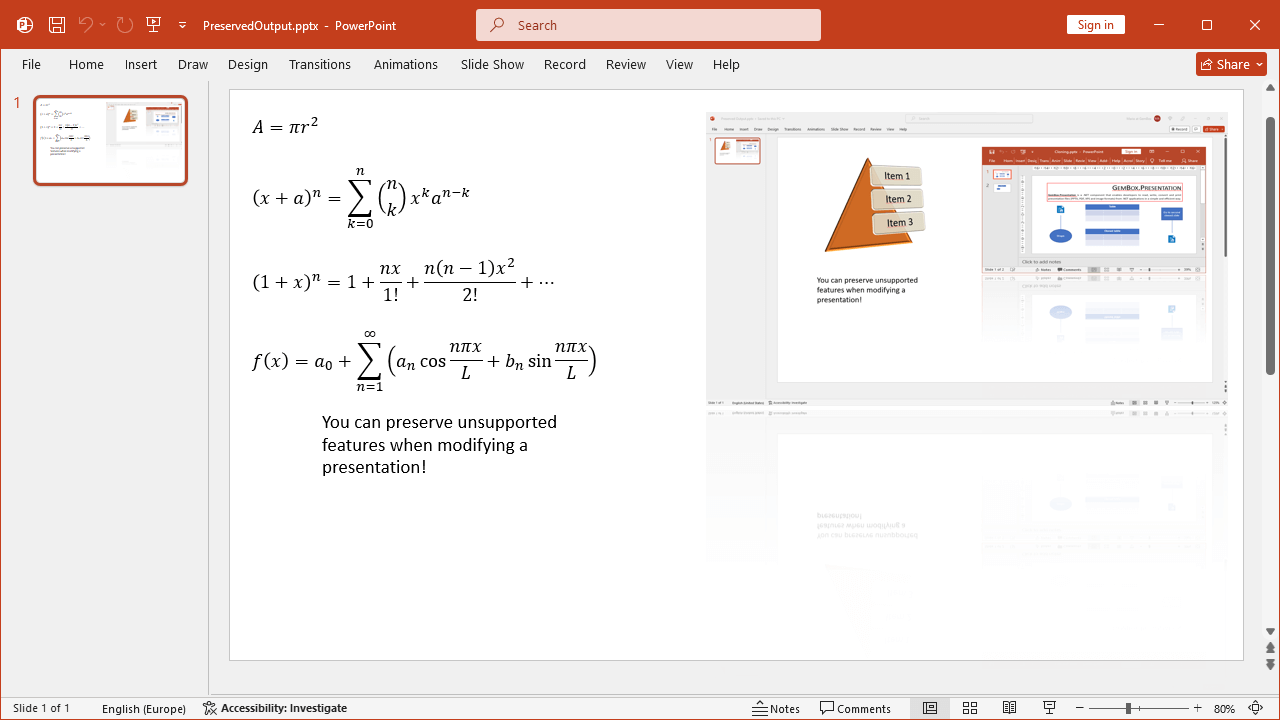Click Accessibility: Investigate in status bar
1280x720 pixels.
pyautogui.click(x=275, y=708)
